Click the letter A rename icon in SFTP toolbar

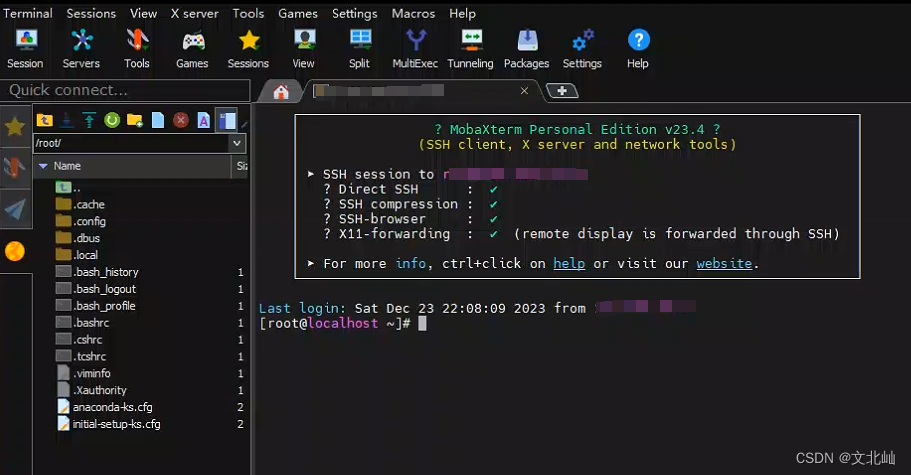[x=203, y=120]
